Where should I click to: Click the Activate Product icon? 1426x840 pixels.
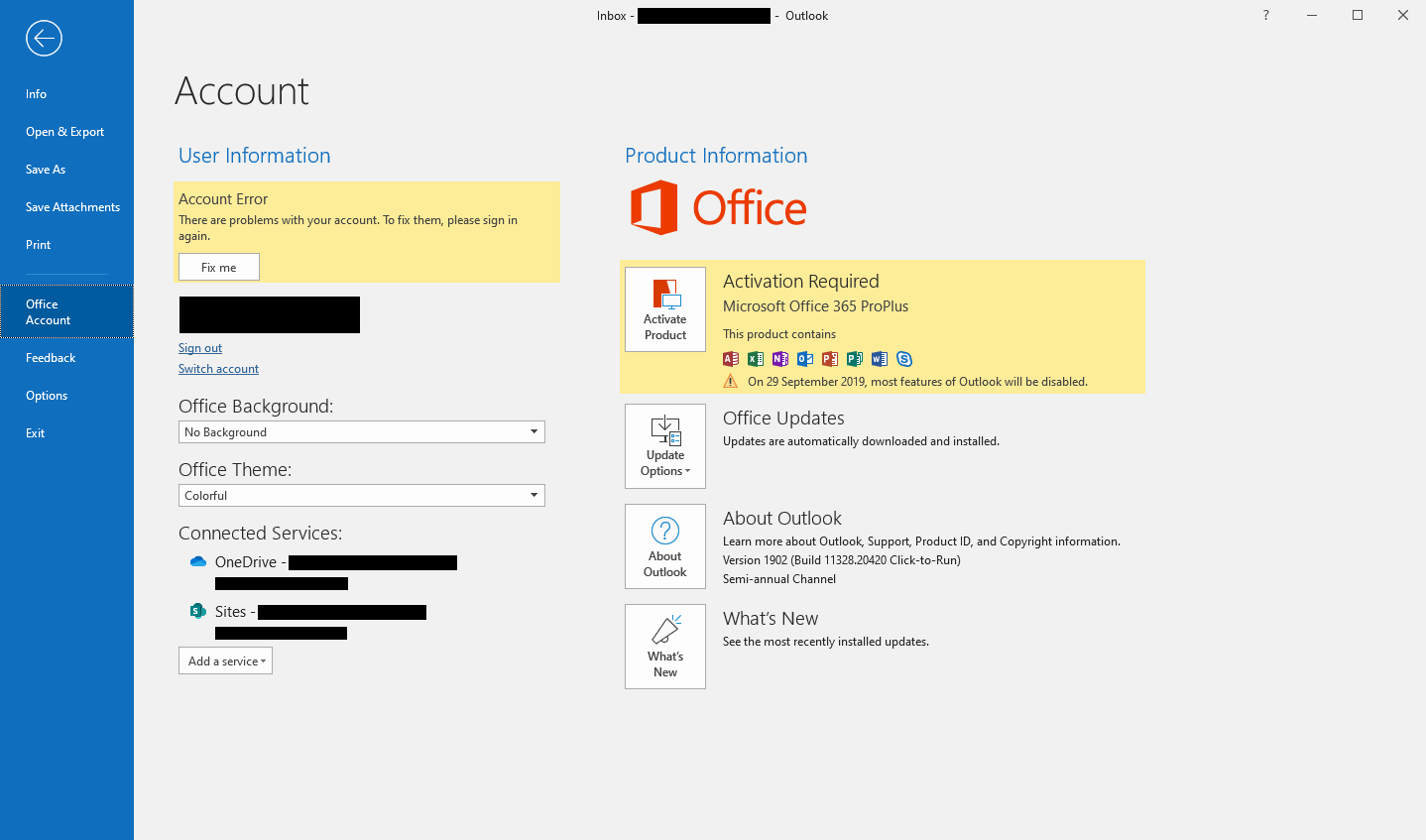click(x=664, y=309)
